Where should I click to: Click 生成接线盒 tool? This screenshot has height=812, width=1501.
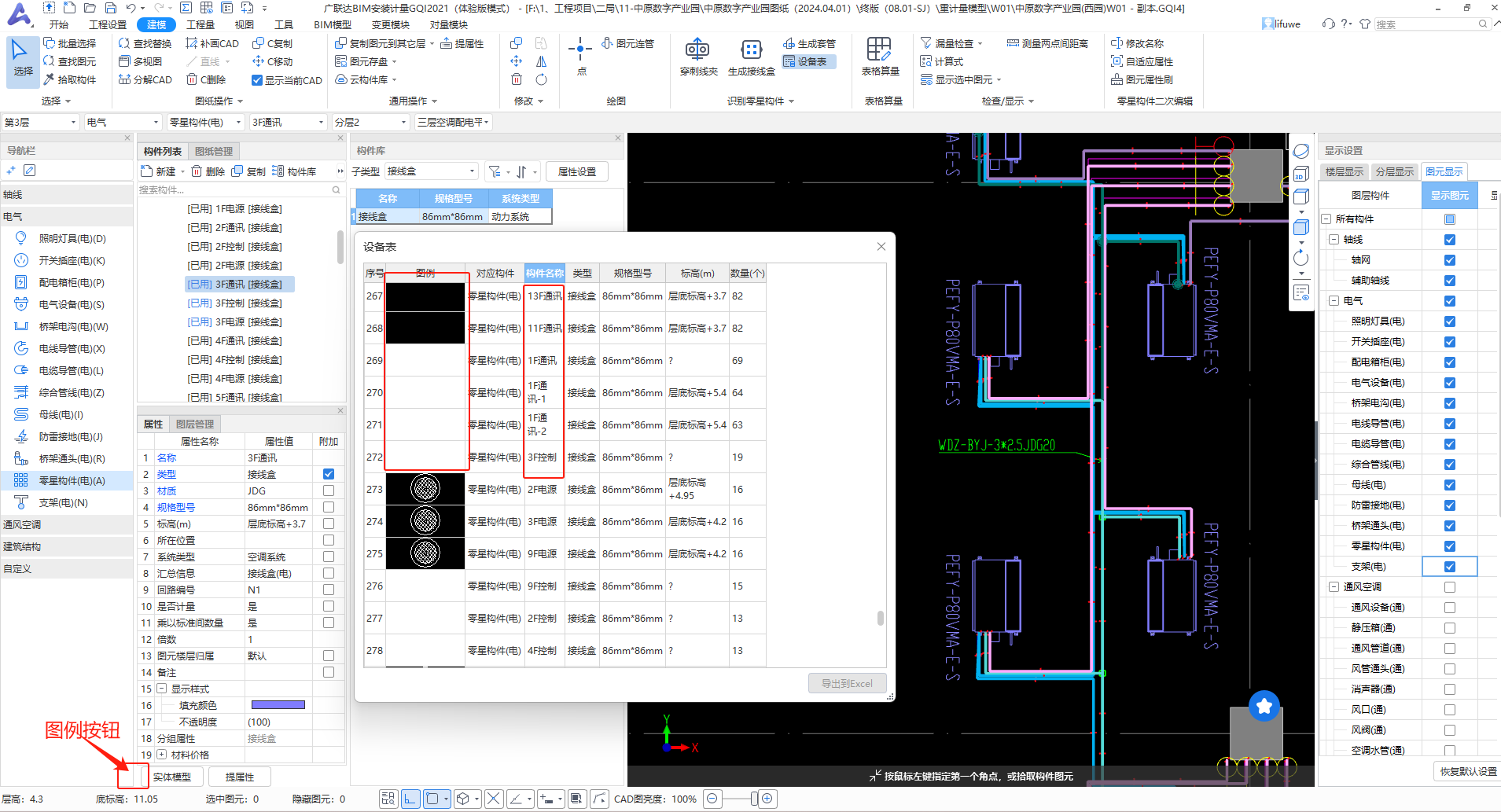coord(751,57)
